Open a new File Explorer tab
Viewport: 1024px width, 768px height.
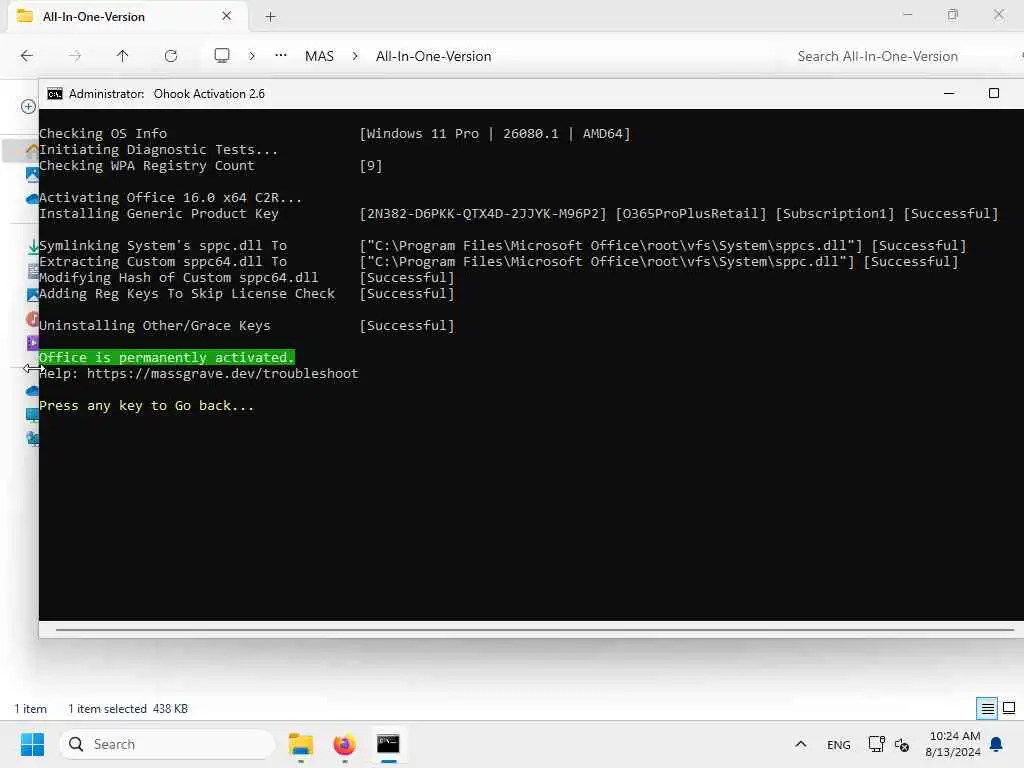(x=270, y=17)
